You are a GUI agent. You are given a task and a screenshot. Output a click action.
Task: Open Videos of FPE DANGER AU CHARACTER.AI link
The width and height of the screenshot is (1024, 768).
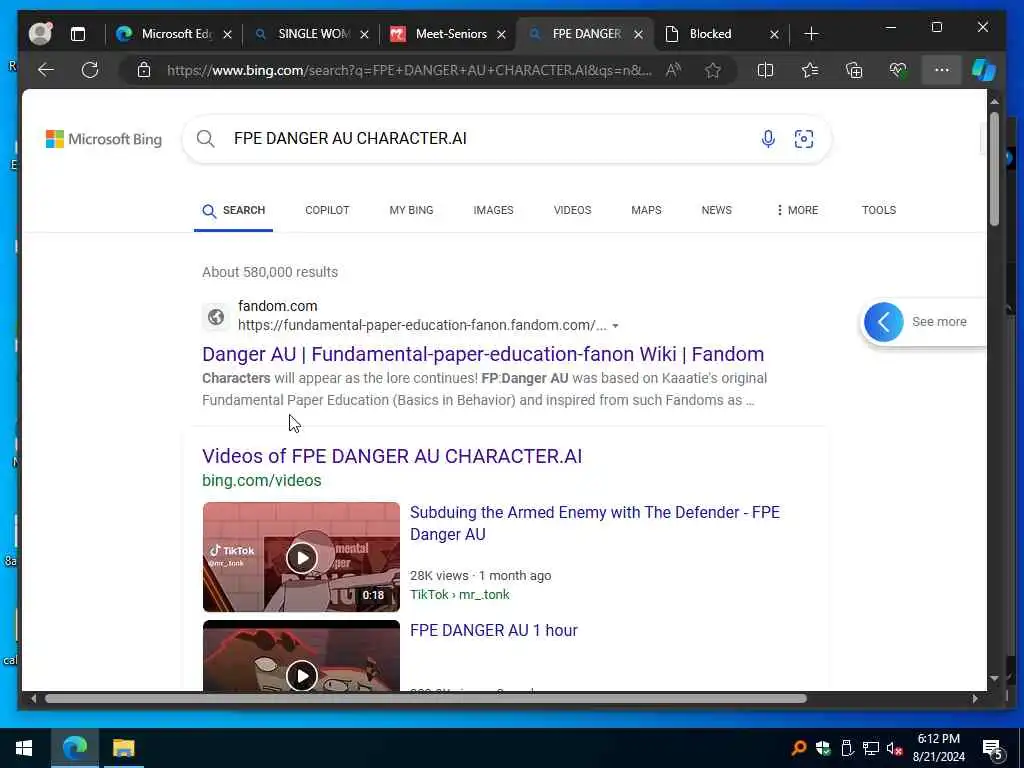tap(392, 456)
